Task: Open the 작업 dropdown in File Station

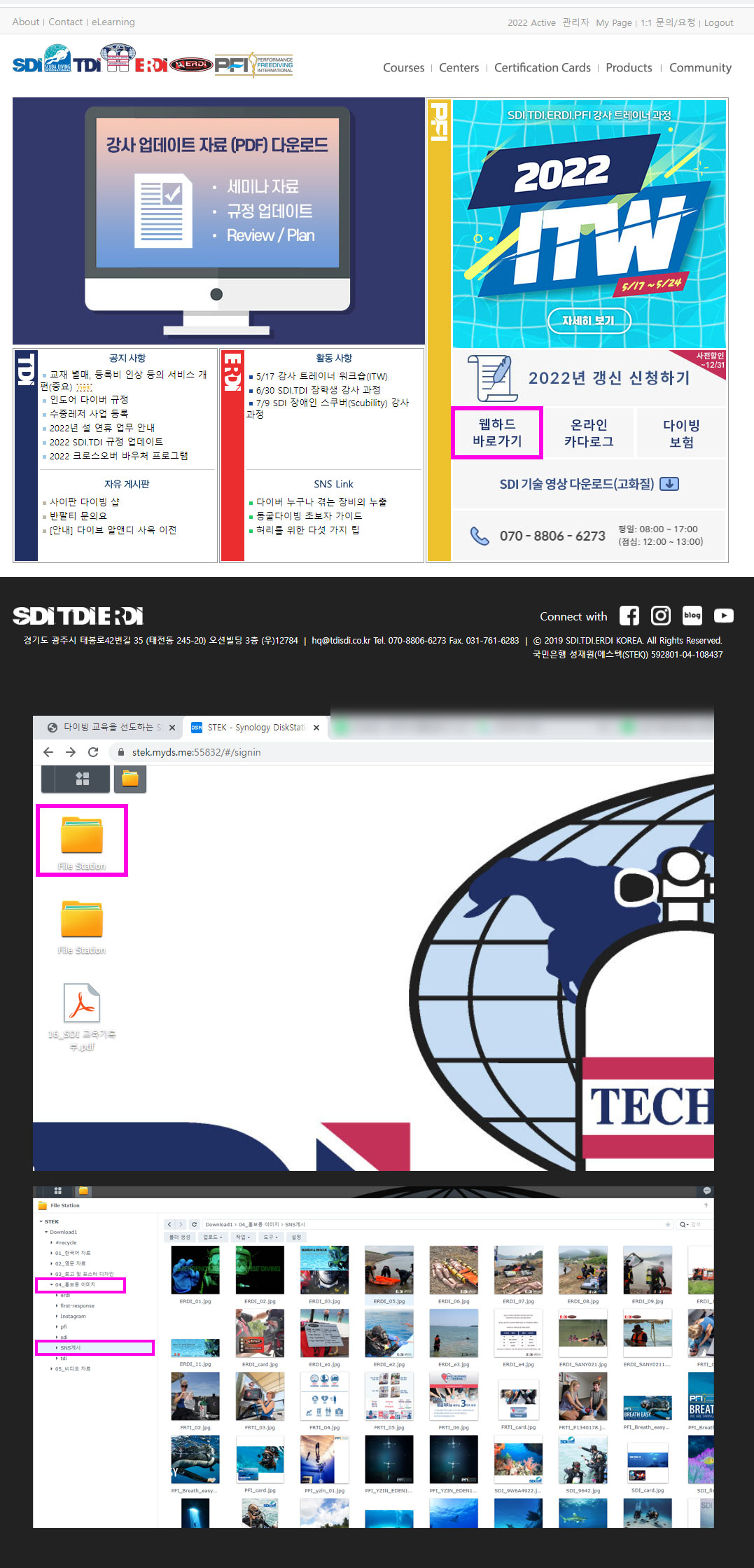Action: 242,1237
